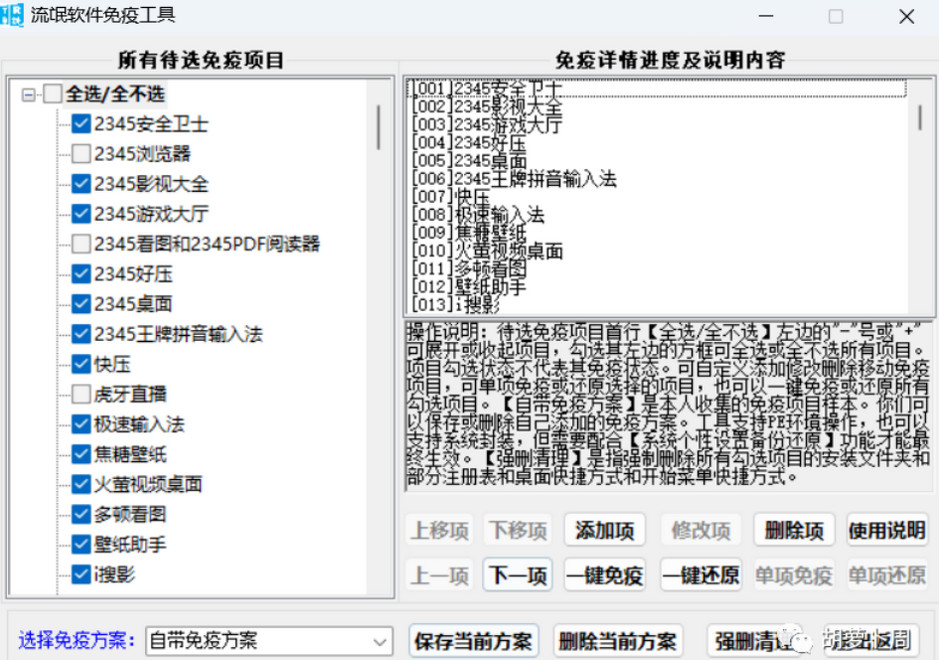Select list row [007]快压
The height and width of the screenshot is (660, 939).
658,196
